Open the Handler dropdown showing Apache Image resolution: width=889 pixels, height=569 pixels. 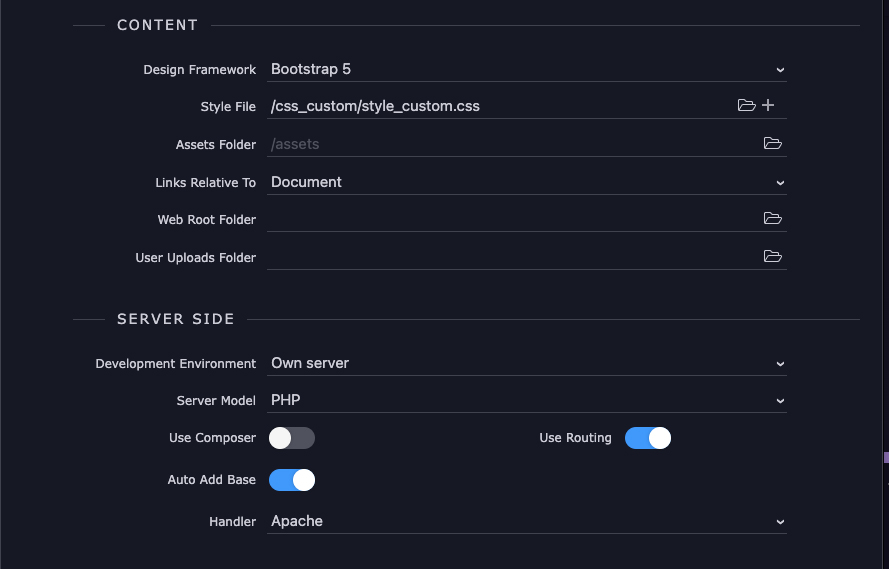(526, 521)
